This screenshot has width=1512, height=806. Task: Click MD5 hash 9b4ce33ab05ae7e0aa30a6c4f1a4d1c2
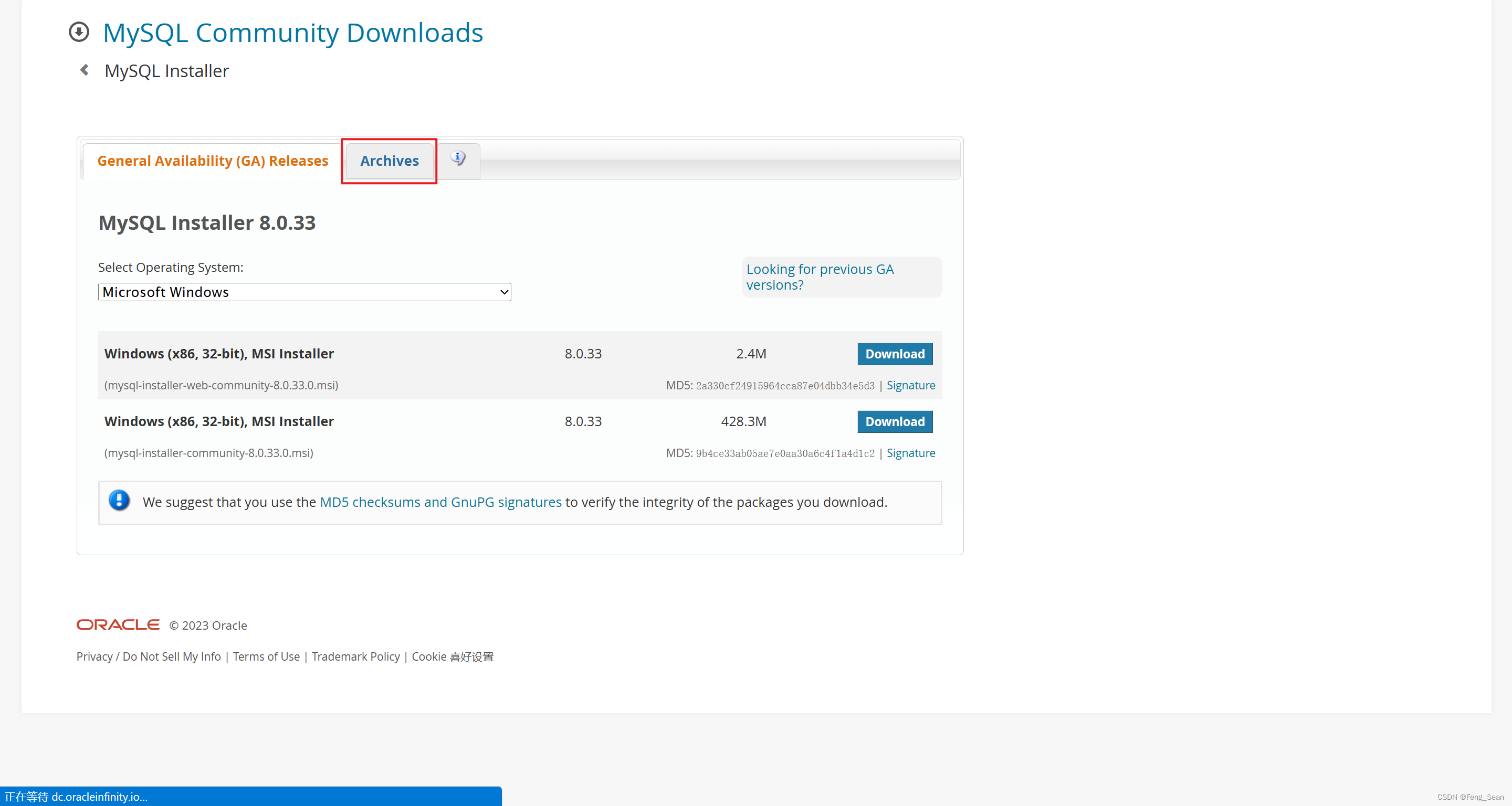pyautogui.click(x=785, y=453)
